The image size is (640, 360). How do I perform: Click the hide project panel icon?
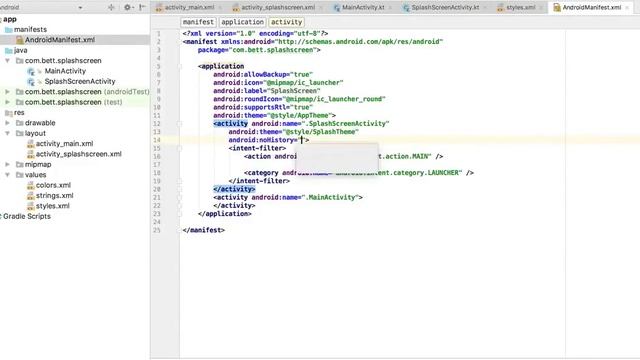(x=142, y=7)
